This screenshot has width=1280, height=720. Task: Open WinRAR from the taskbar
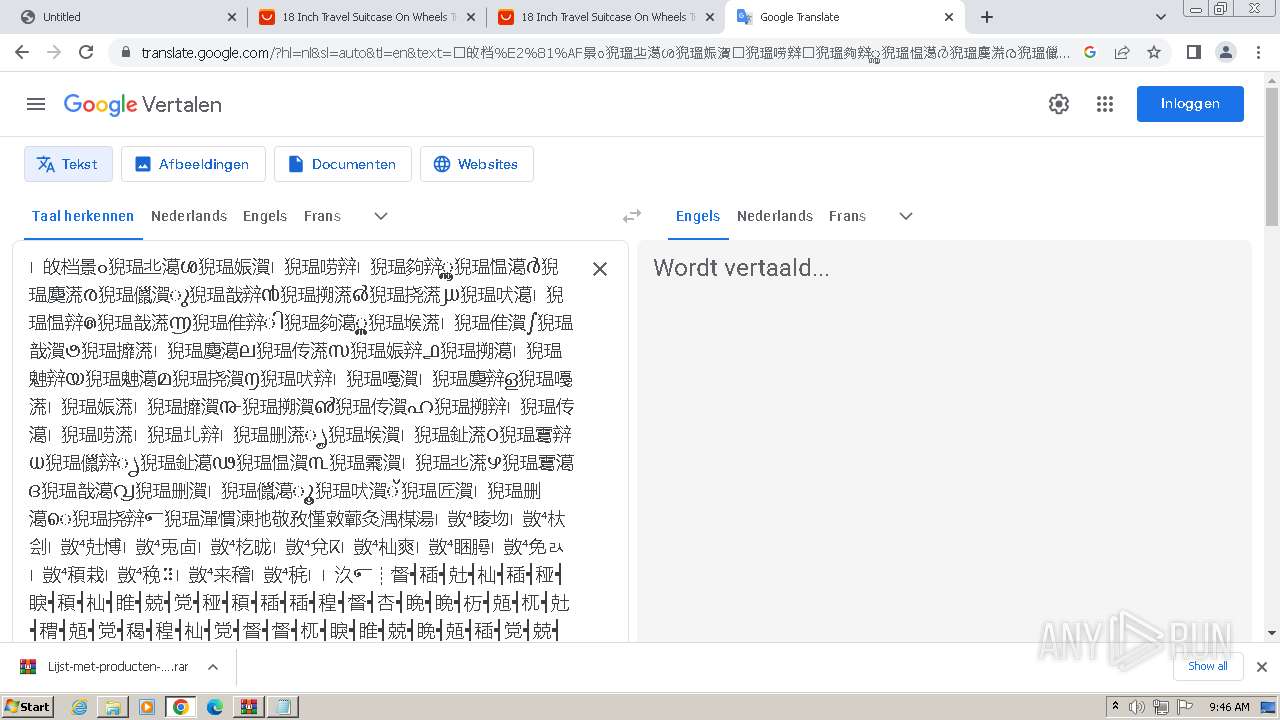click(x=249, y=707)
